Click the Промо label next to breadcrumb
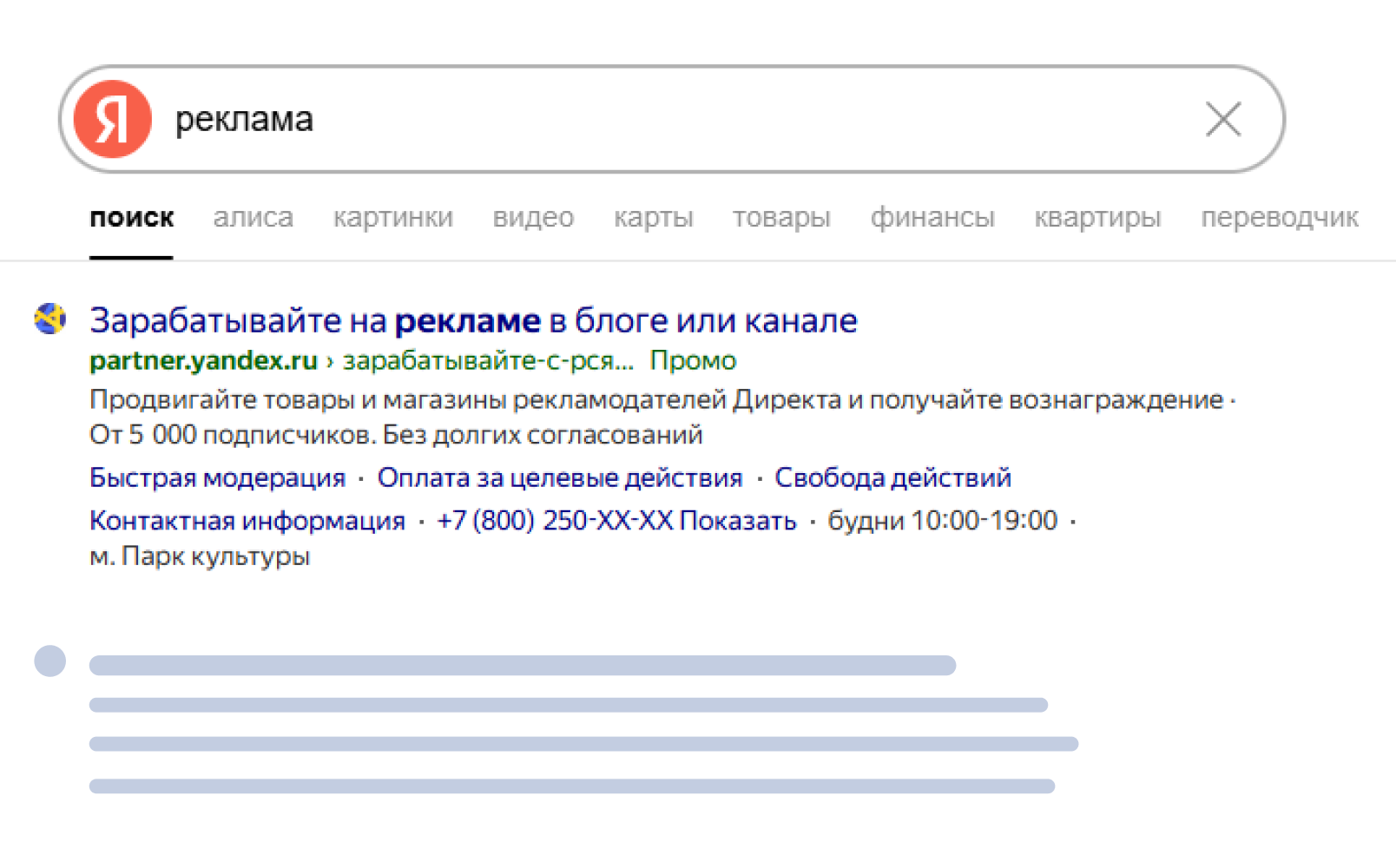Image resolution: width=1396 pixels, height=868 pixels. [x=694, y=360]
